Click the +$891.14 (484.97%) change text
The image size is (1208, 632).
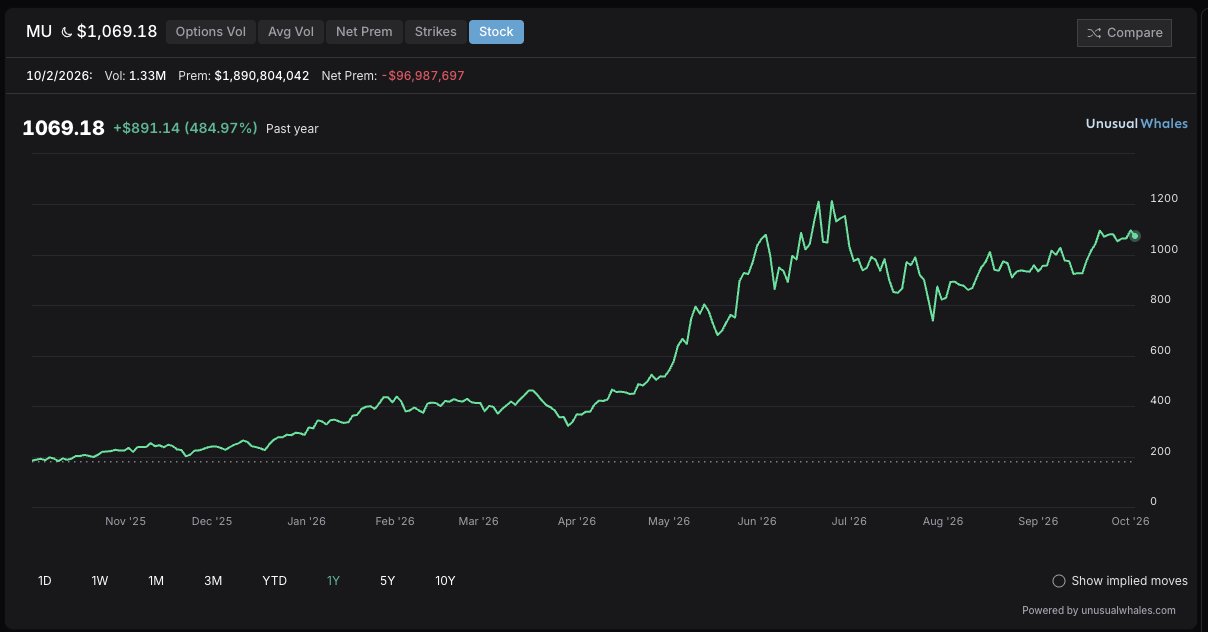[x=185, y=128]
